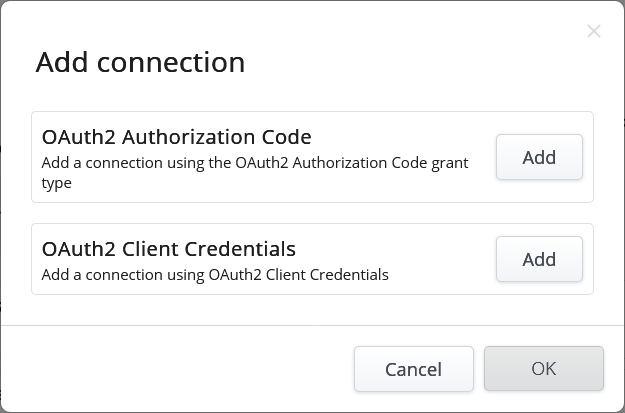Click the word 'connection' in dialog title
625x413 pixels.
(x=170, y=62)
